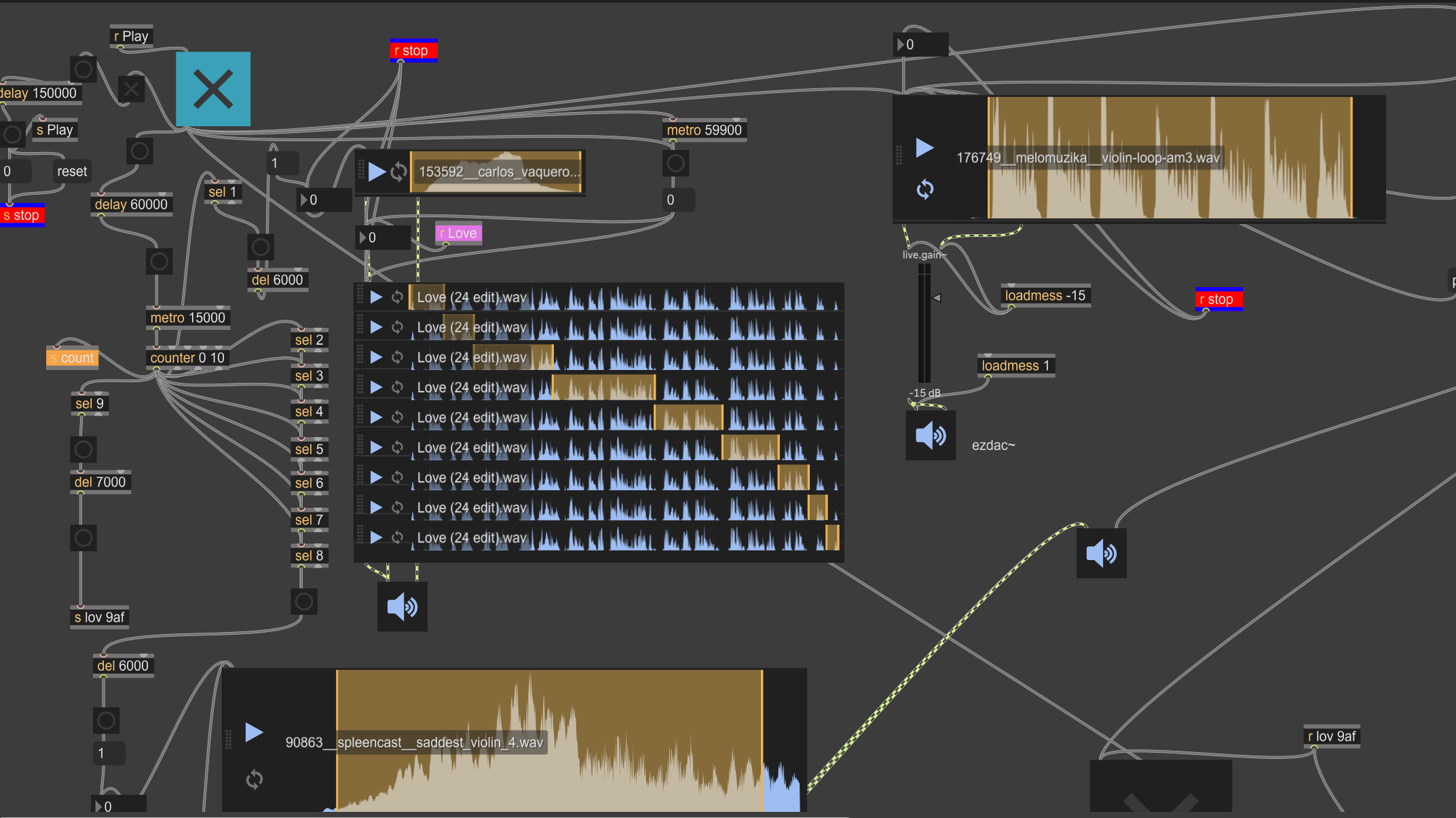
Task: Click the metro 15000 object
Action: click(x=187, y=318)
